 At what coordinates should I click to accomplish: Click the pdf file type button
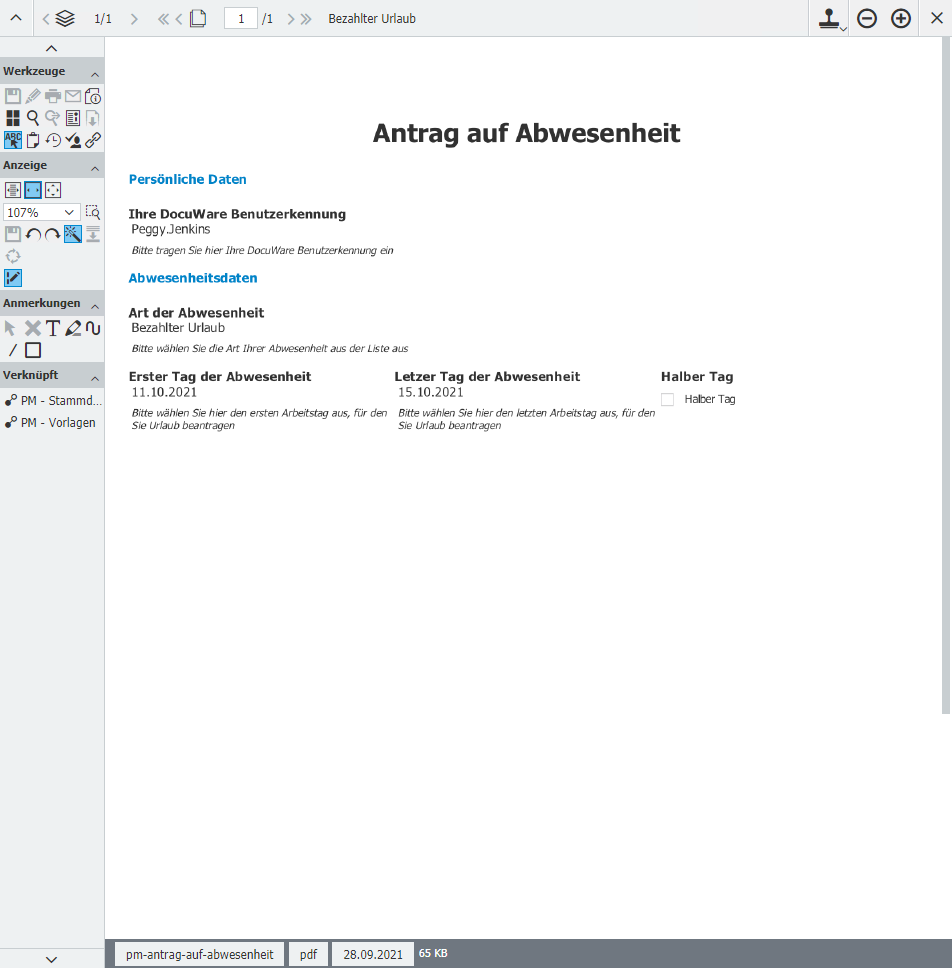[308, 954]
